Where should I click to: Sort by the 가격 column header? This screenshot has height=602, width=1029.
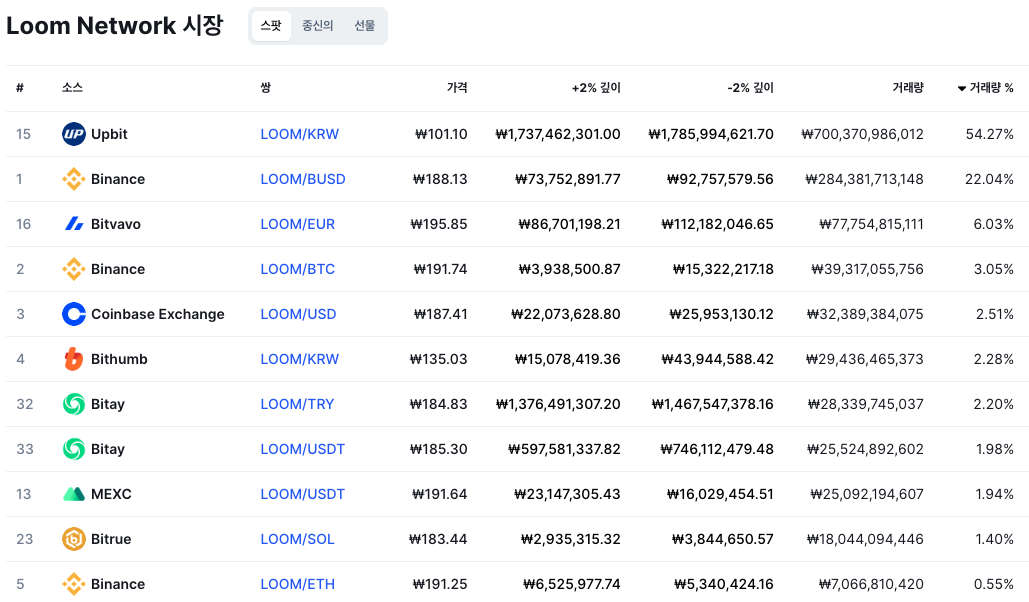tap(457, 87)
